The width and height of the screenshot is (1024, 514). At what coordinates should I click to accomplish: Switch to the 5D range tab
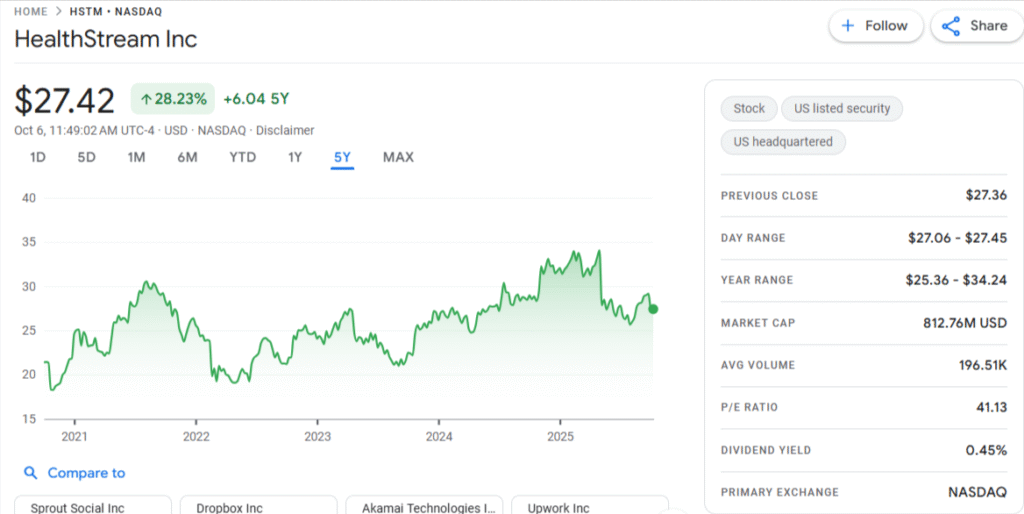click(87, 157)
